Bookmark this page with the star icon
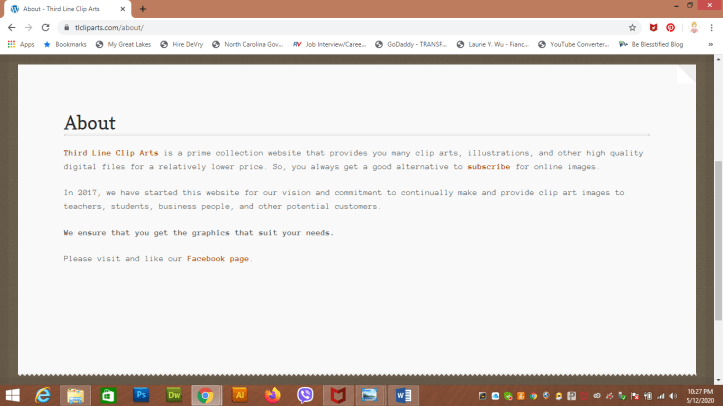This screenshot has width=723, height=406. [x=632, y=28]
